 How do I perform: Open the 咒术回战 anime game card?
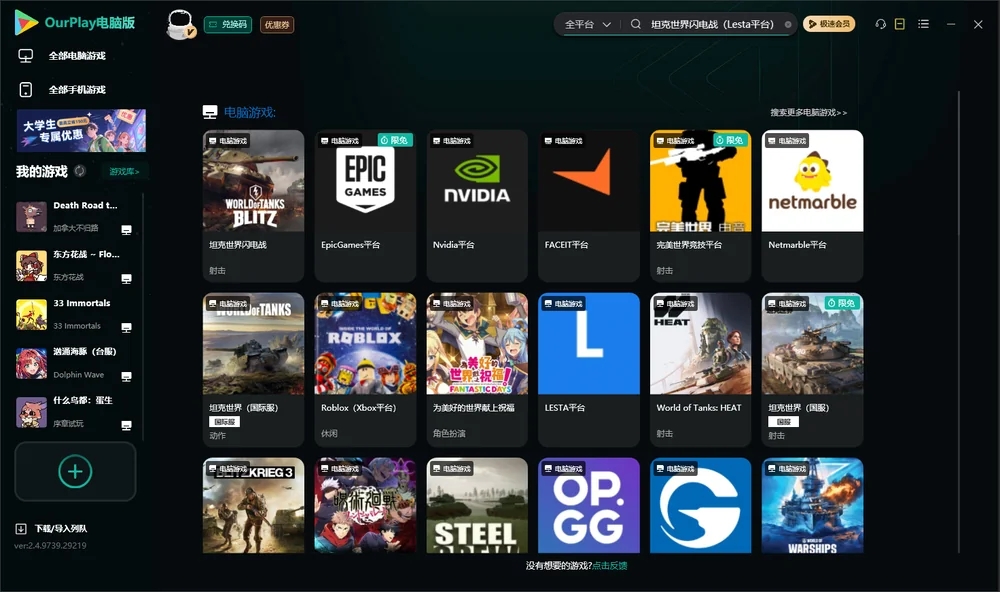pos(365,505)
